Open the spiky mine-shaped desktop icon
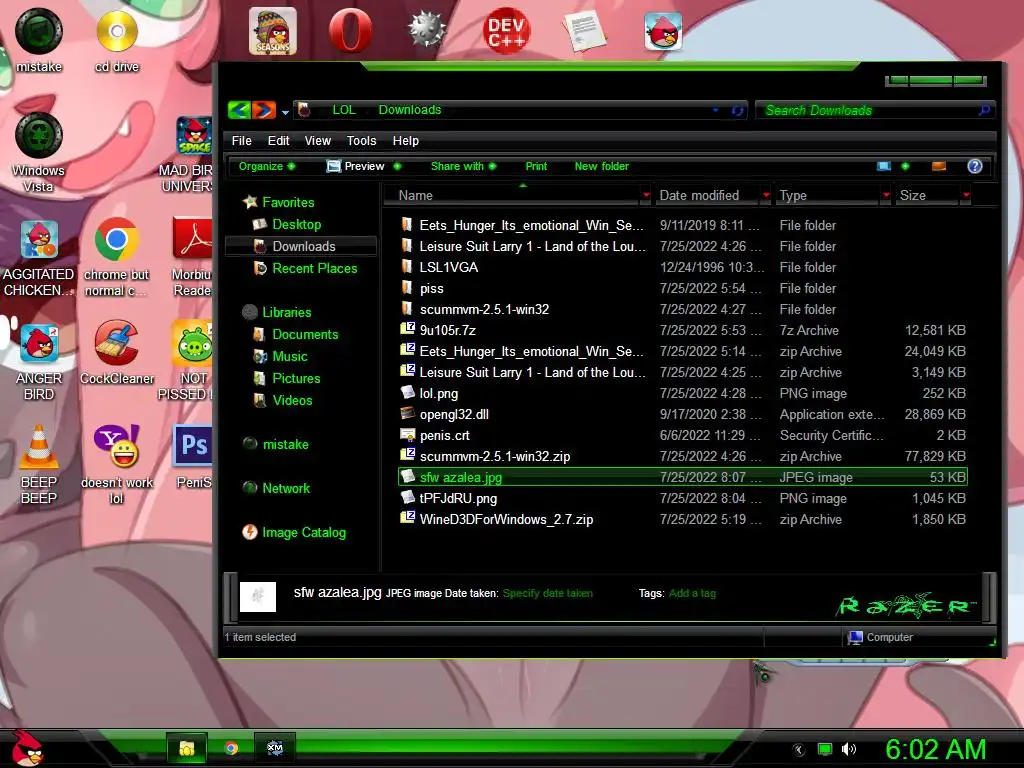The image size is (1024, 768). 427,30
